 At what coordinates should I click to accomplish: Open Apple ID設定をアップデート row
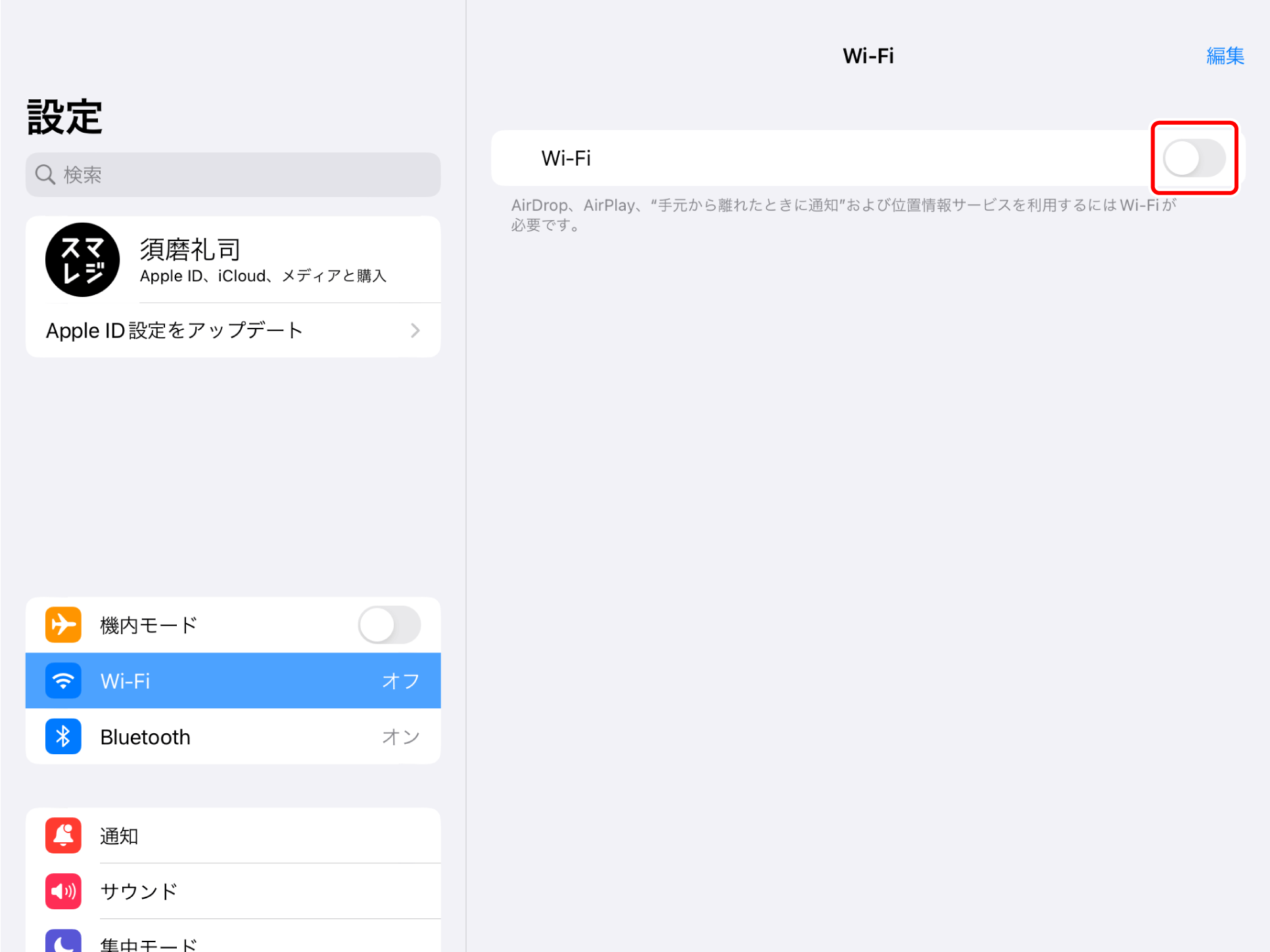click(x=233, y=330)
